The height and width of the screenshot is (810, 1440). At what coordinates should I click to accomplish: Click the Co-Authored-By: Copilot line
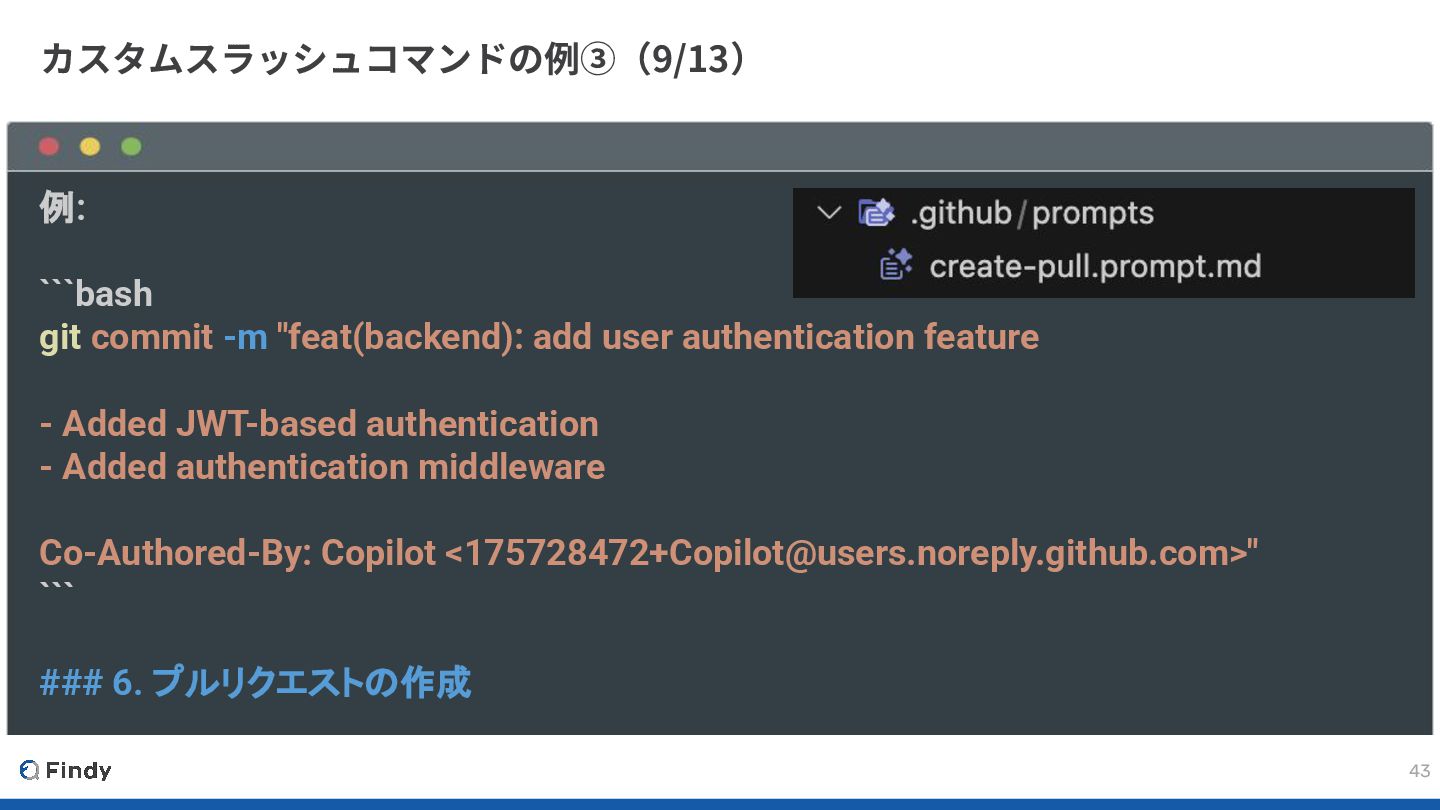point(649,553)
